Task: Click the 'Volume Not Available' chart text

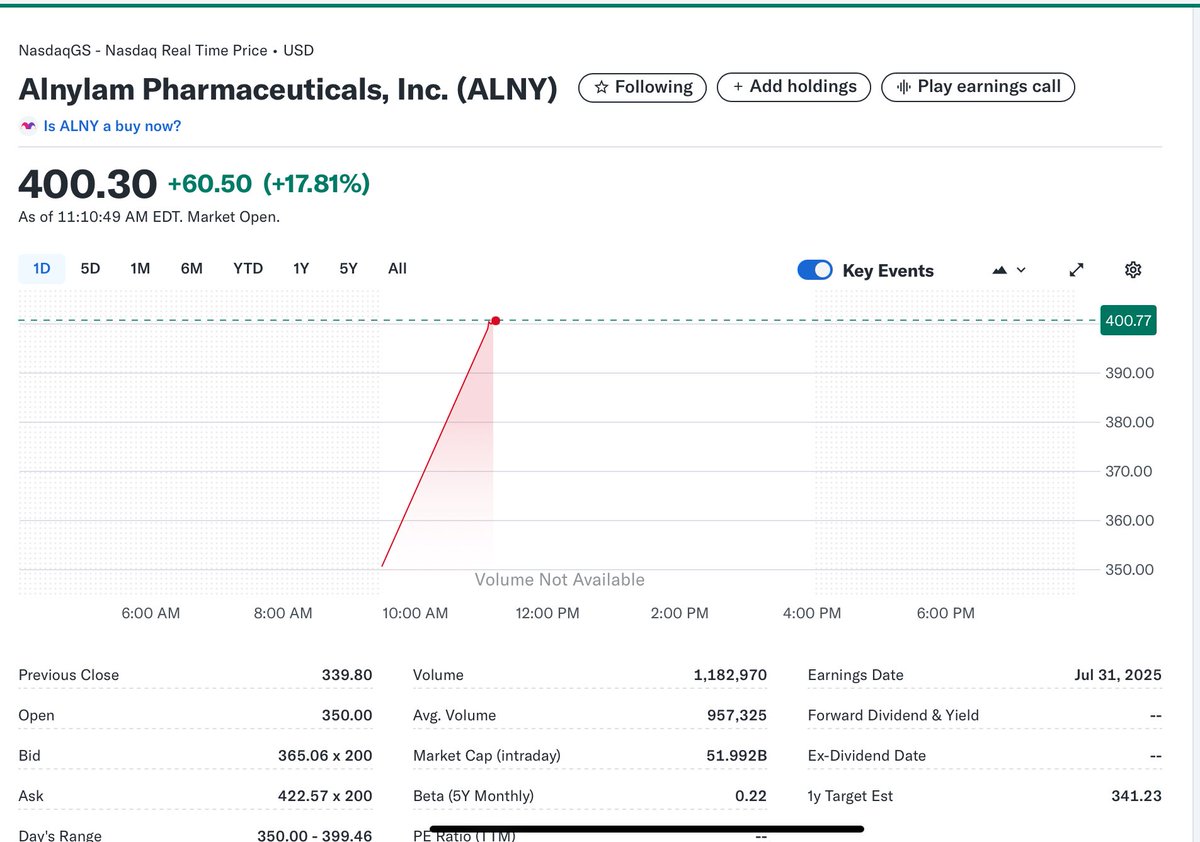Action: (559, 580)
